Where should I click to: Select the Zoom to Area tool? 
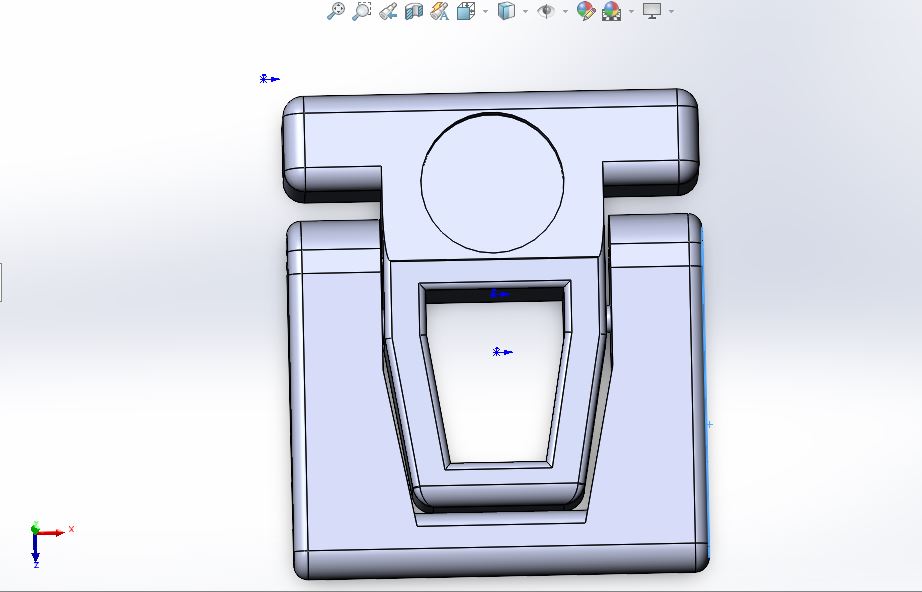[x=362, y=11]
